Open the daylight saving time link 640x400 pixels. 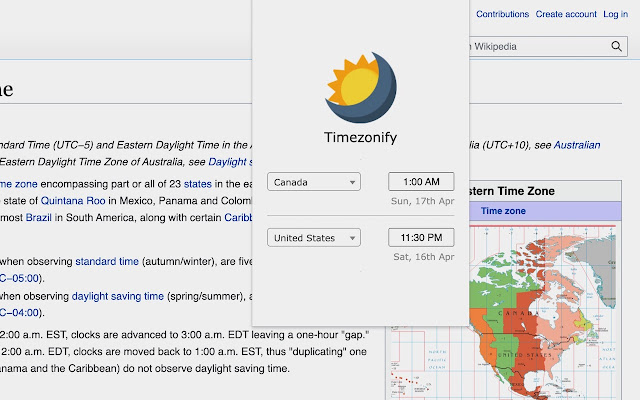pos(118,296)
